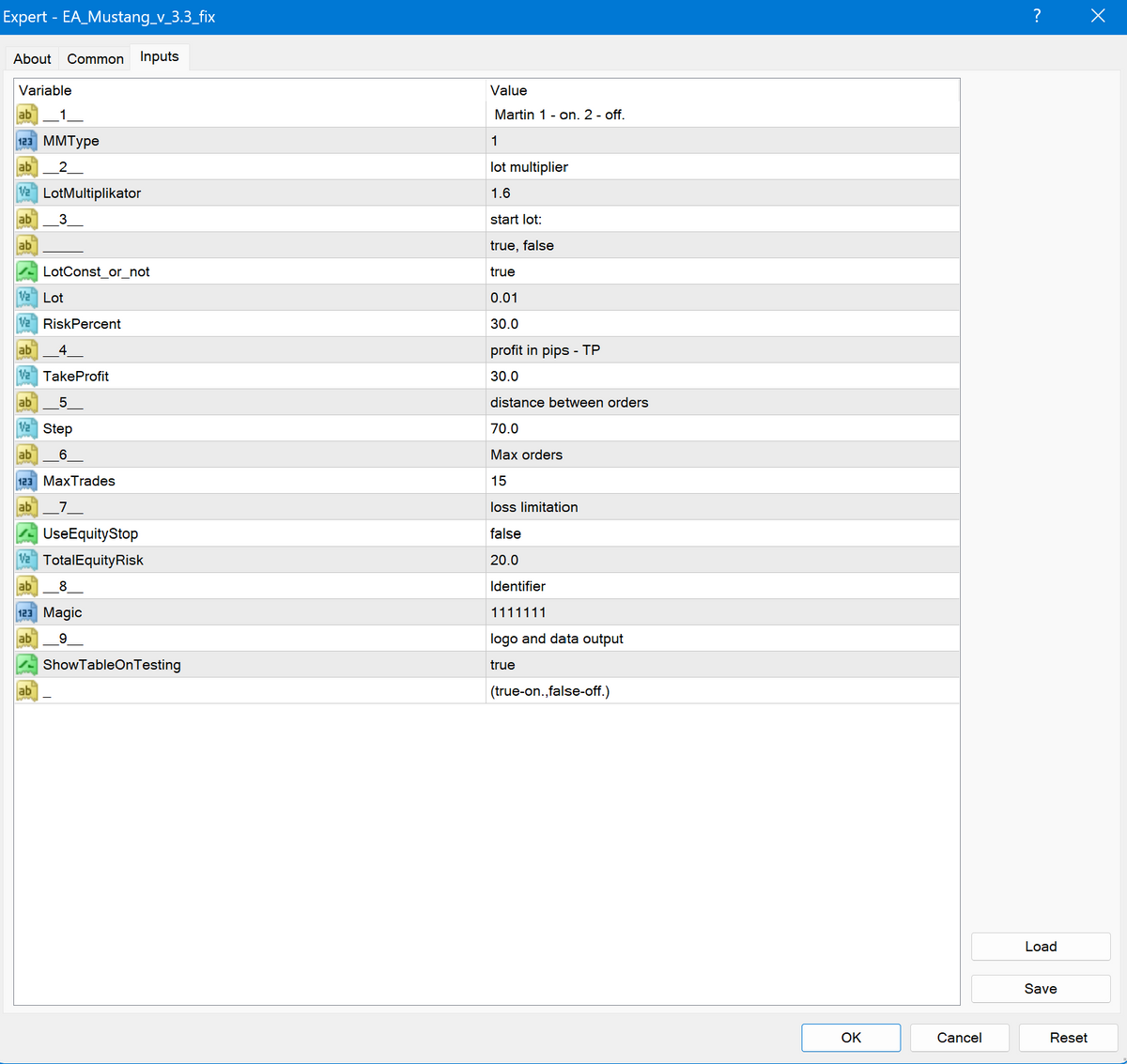This screenshot has width=1127, height=1064.
Task: Edit the Step value field 70.0
Action: (504, 428)
